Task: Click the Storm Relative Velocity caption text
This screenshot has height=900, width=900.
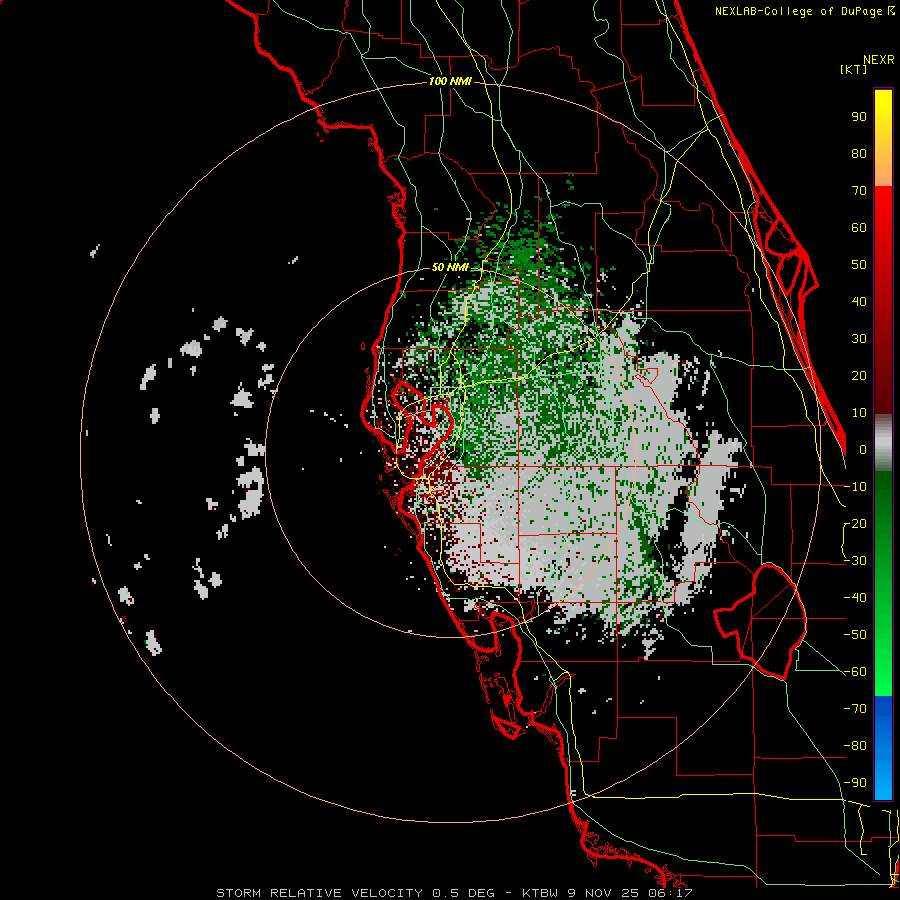Action: (x=455, y=893)
